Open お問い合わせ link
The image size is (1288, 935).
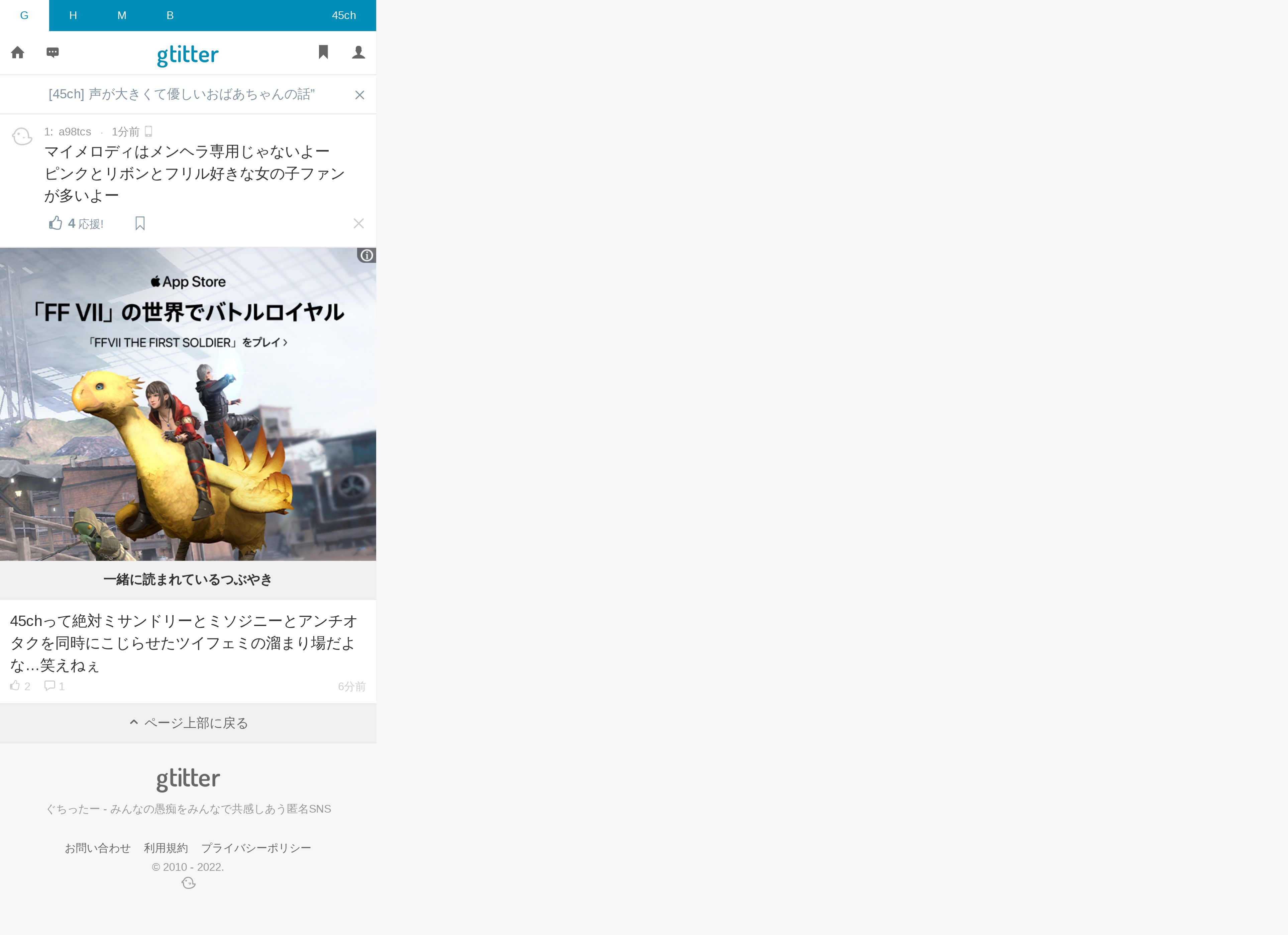98,848
